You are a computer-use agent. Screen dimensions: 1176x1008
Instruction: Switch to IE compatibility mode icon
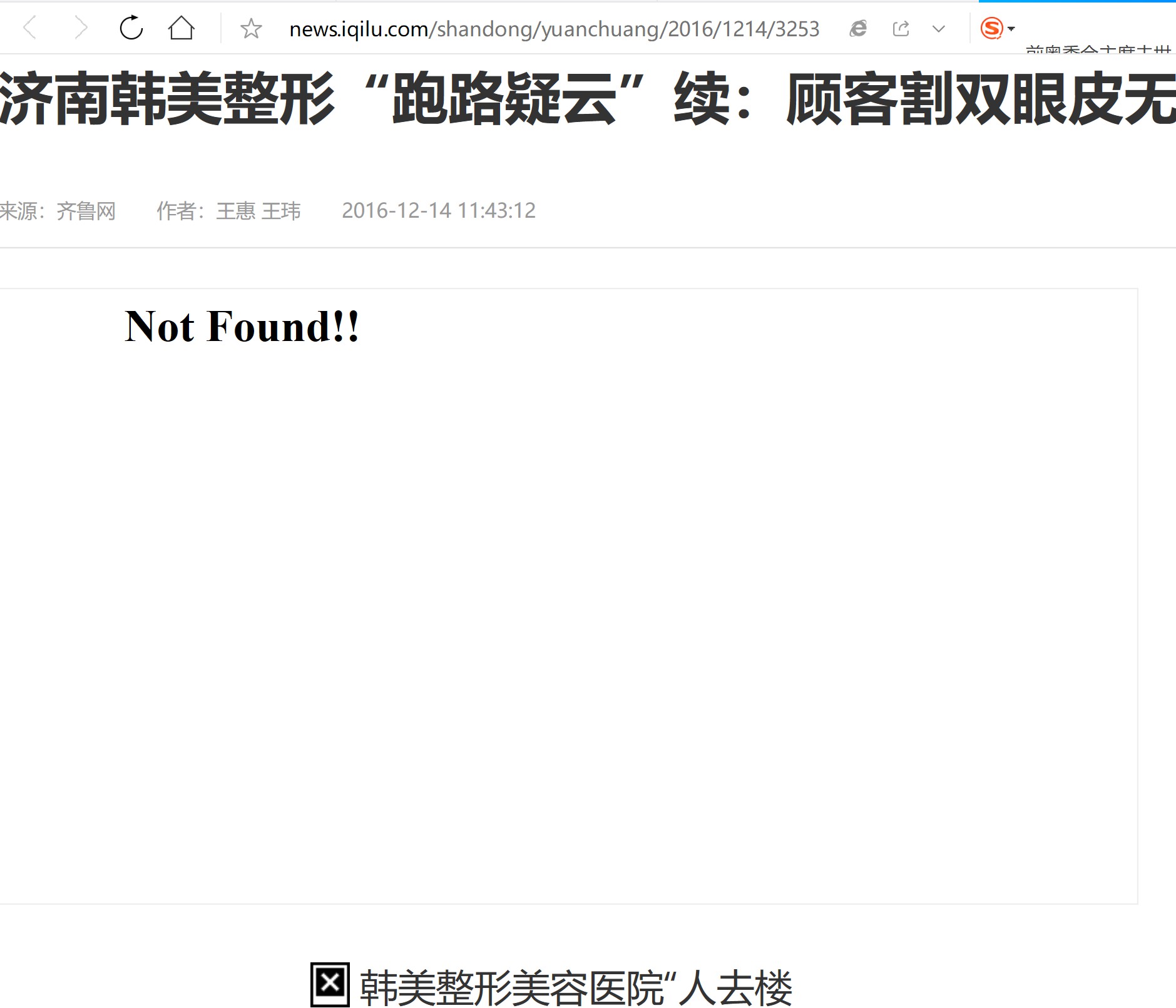858,28
